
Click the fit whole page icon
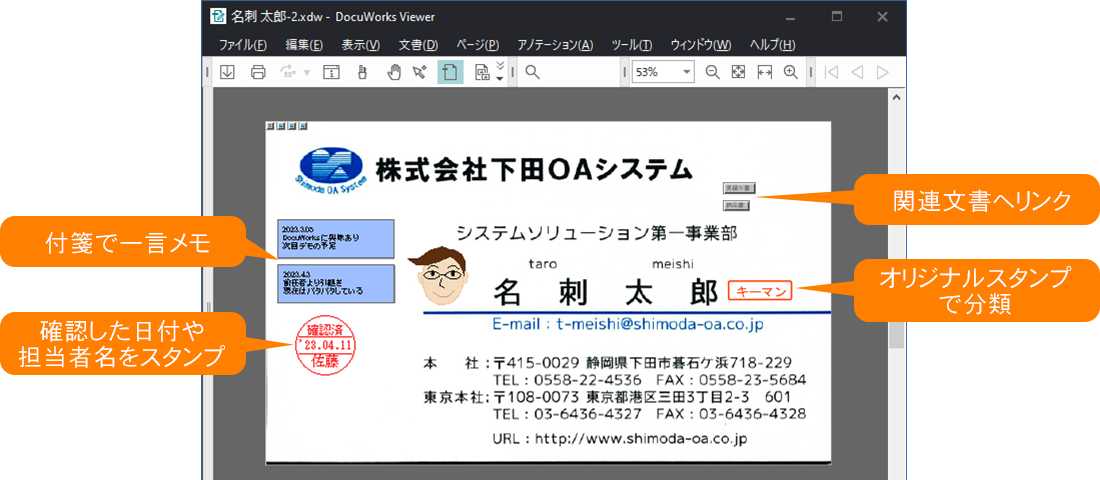coord(738,72)
